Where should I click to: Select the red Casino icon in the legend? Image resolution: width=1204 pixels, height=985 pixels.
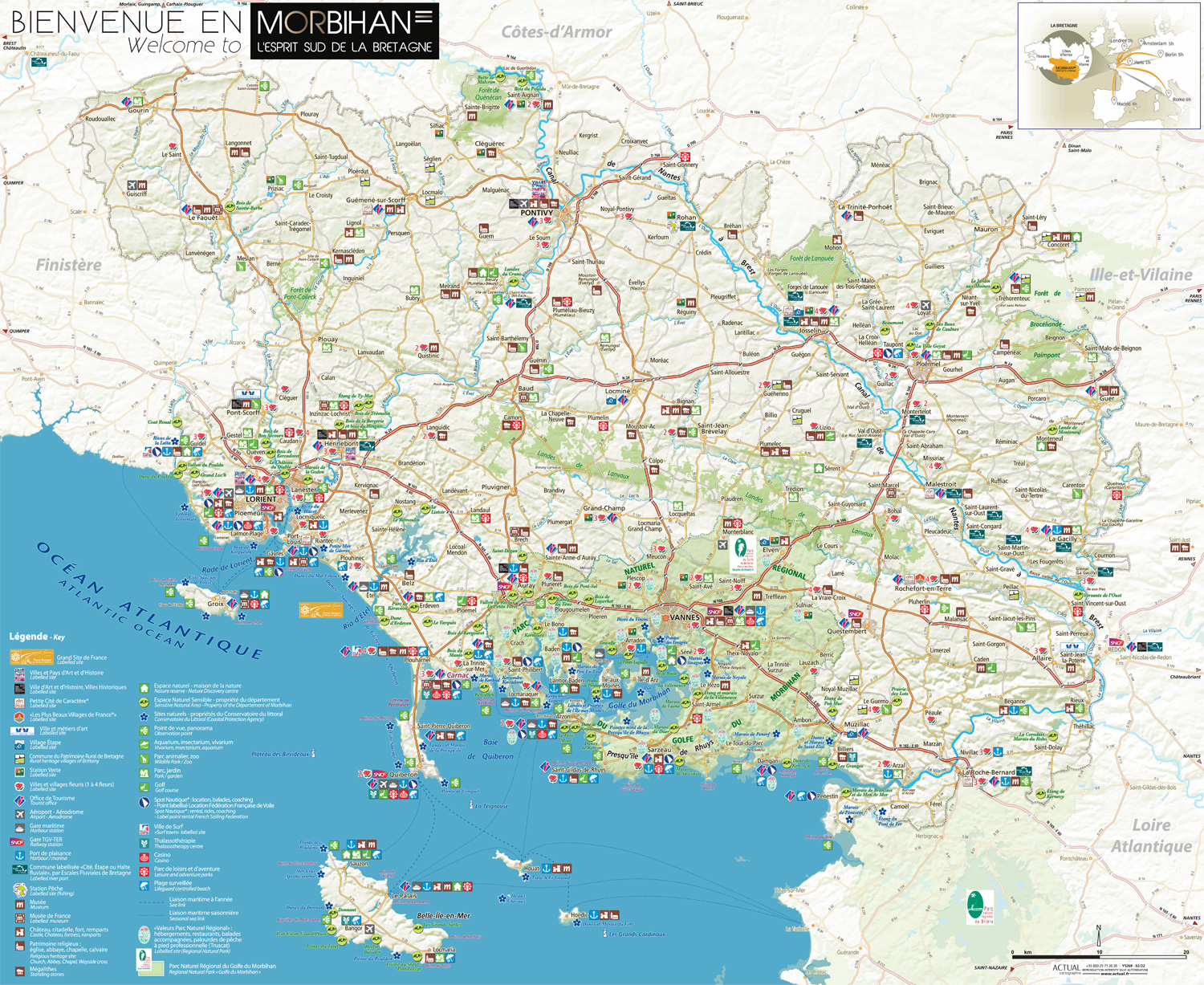[144, 857]
